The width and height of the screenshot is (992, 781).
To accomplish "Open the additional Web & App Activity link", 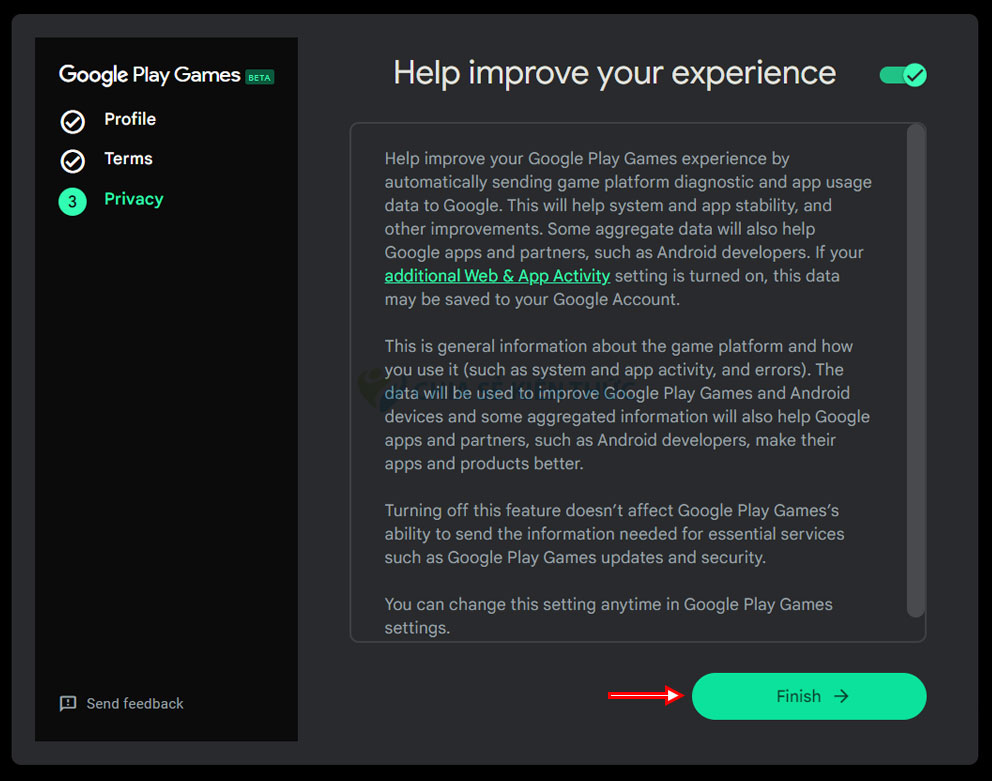I will [x=497, y=276].
